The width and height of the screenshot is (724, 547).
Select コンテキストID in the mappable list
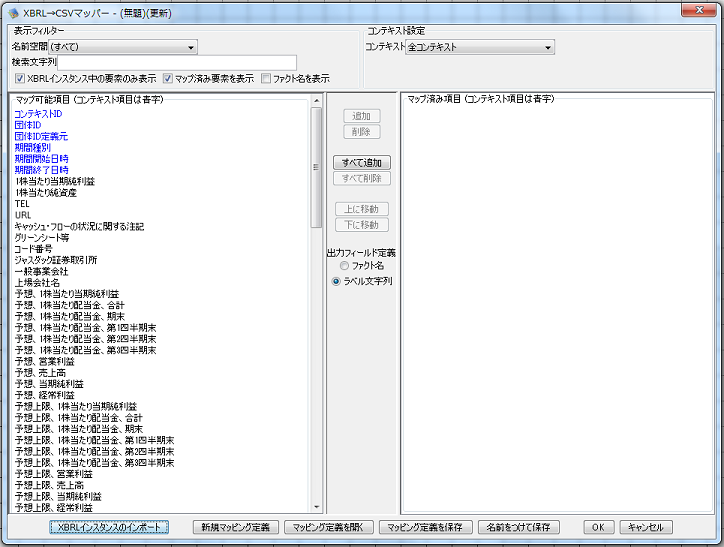(38, 115)
